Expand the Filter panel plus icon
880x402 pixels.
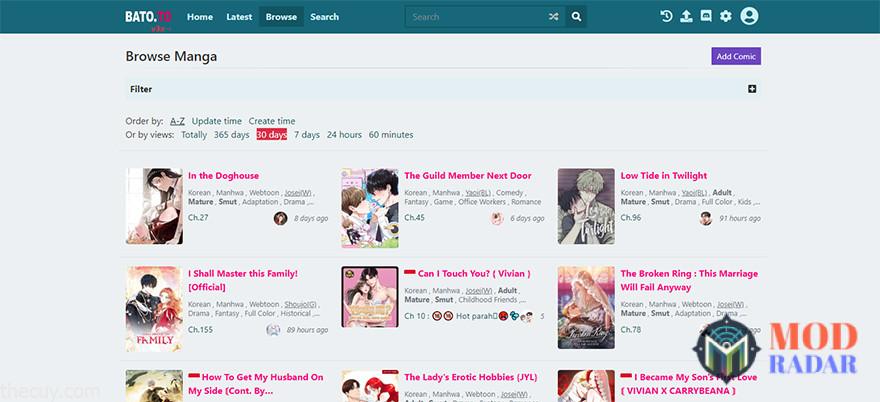pyautogui.click(x=752, y=89)
